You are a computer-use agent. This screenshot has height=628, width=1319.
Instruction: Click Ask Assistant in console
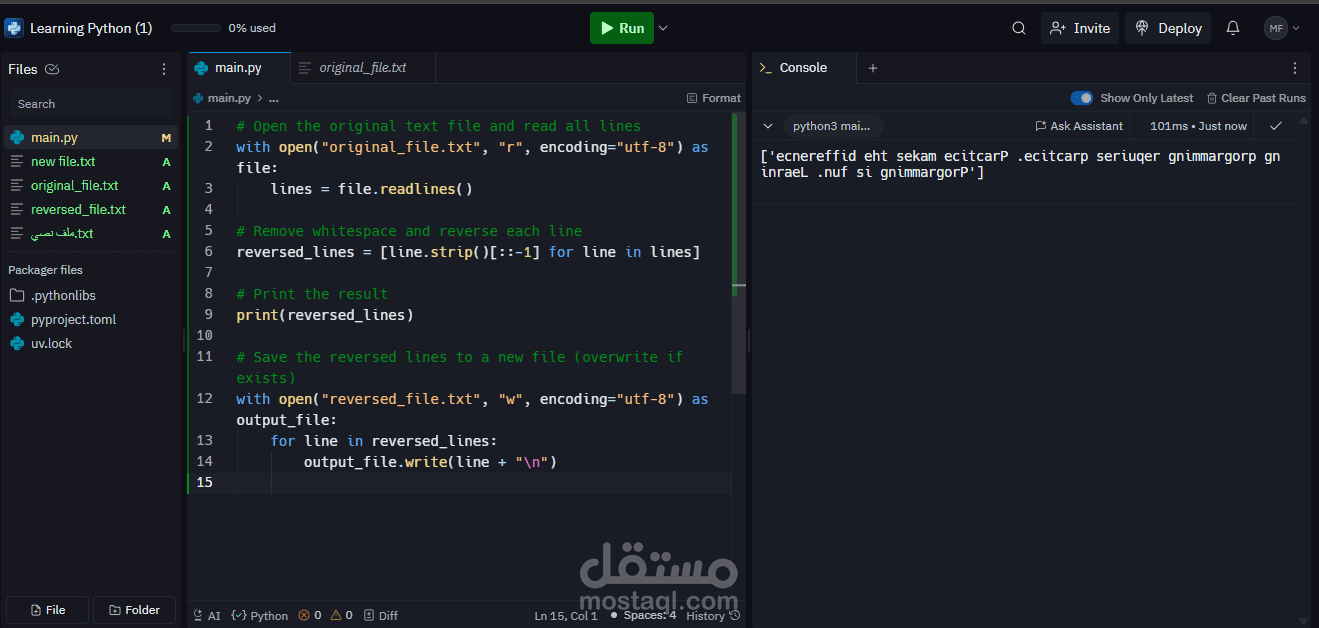point(1079,126)
